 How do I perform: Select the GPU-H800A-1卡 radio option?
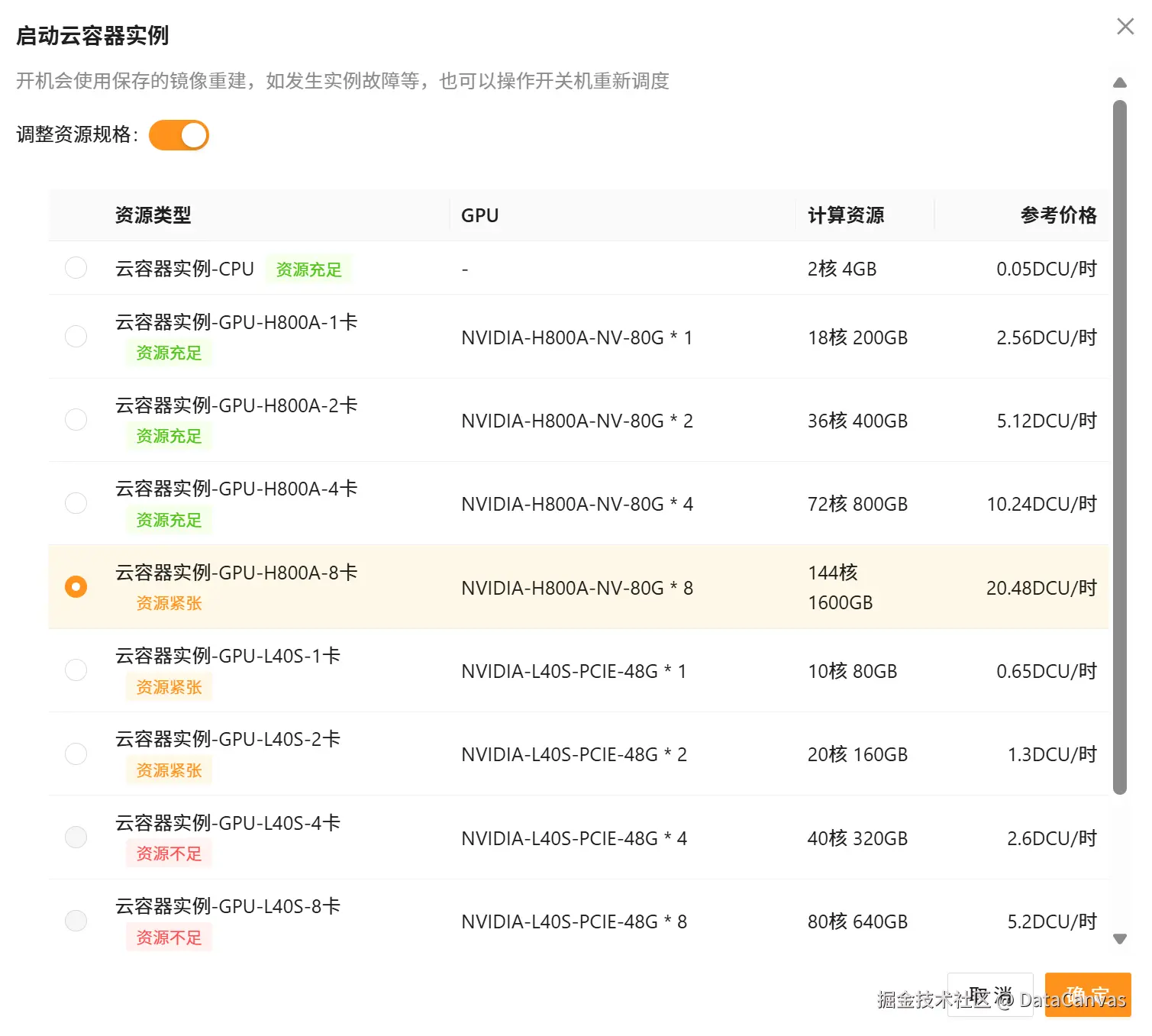pos(76,337)
